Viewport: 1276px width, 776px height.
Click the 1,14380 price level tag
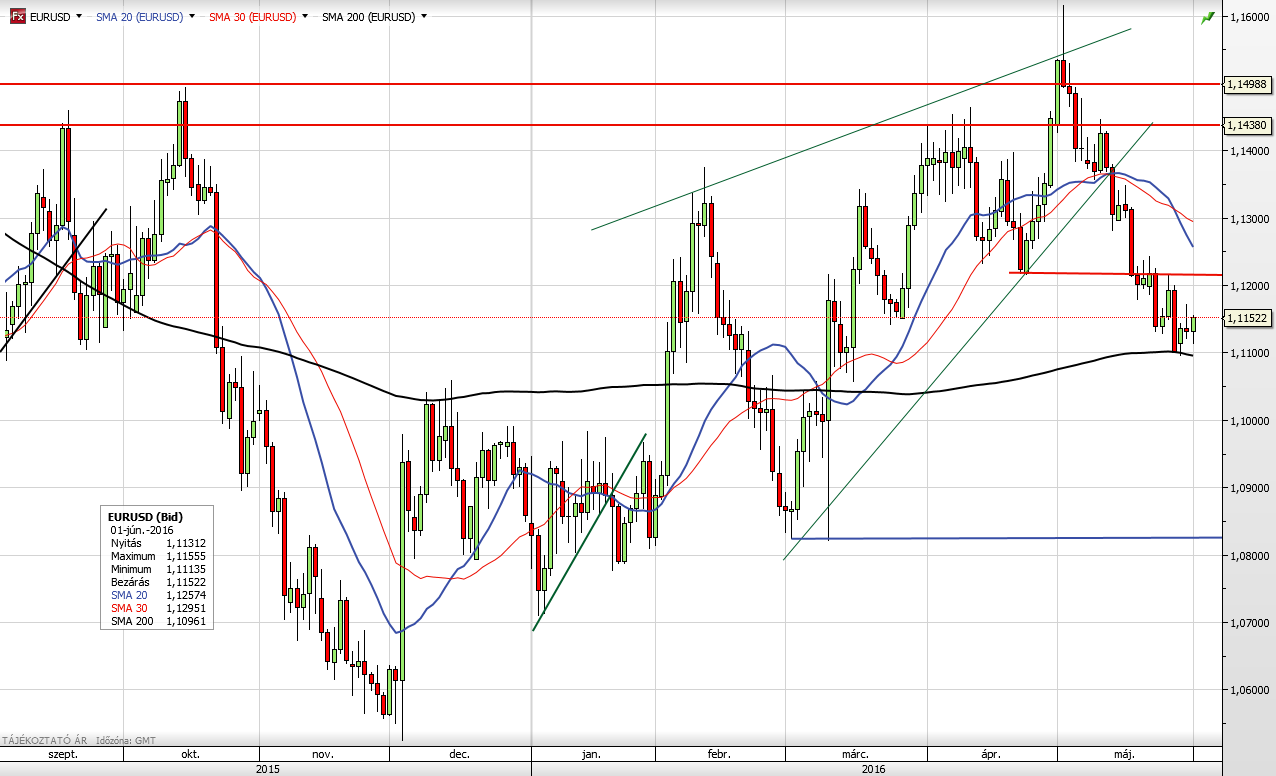tap(1248, 125)
